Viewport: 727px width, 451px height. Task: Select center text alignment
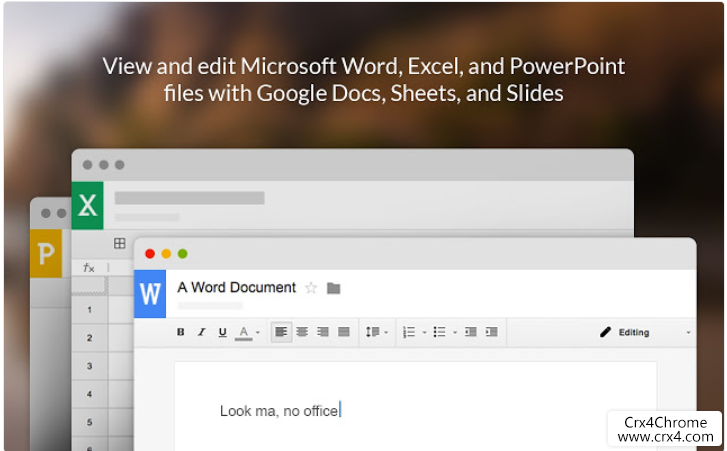point(302,332)
